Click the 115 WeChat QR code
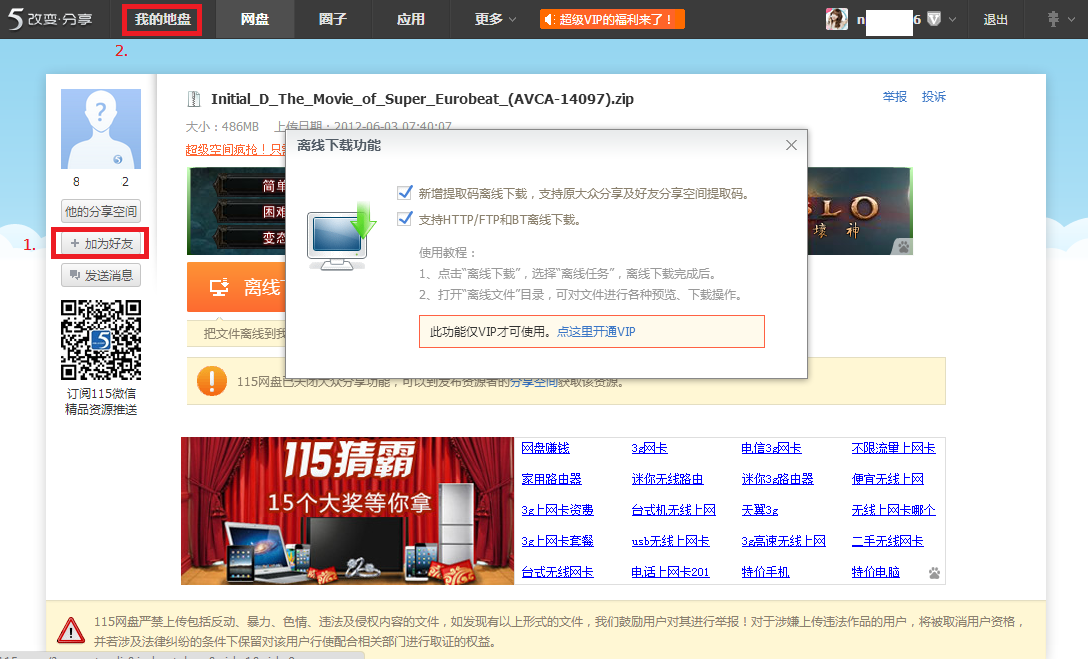Viewport: 1088px width, 659px height. (x=101, y=340)
